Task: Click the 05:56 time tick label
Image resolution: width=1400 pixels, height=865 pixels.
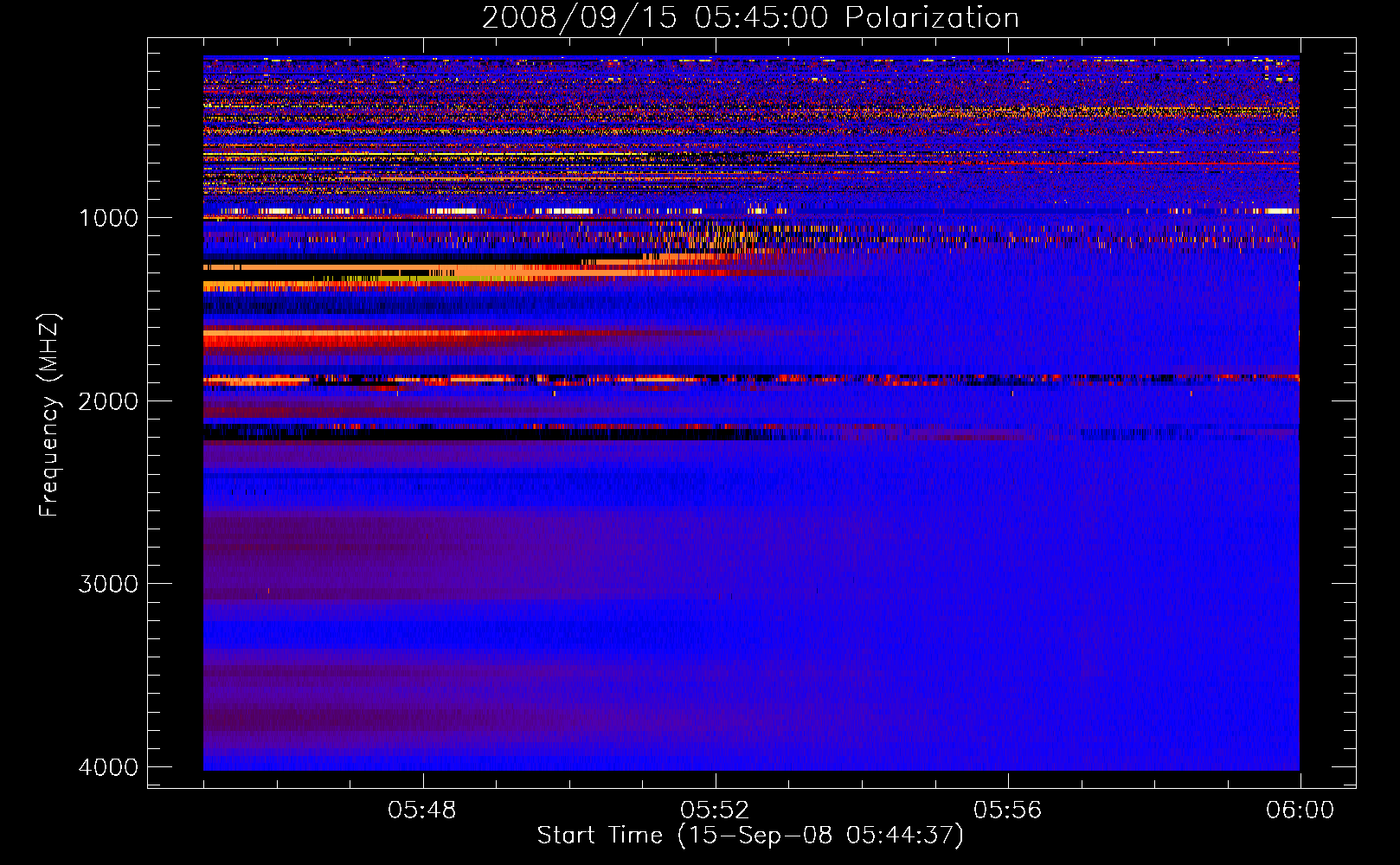Action: pyautogui.click(x=1008, y=811)
